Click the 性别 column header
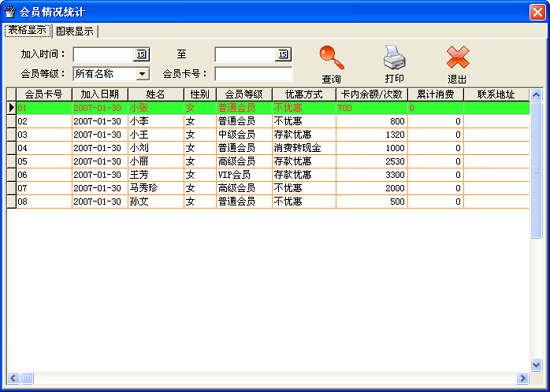The height and width of the screenshot is (392, 550). pyautogui.click(x=200, y=94)
